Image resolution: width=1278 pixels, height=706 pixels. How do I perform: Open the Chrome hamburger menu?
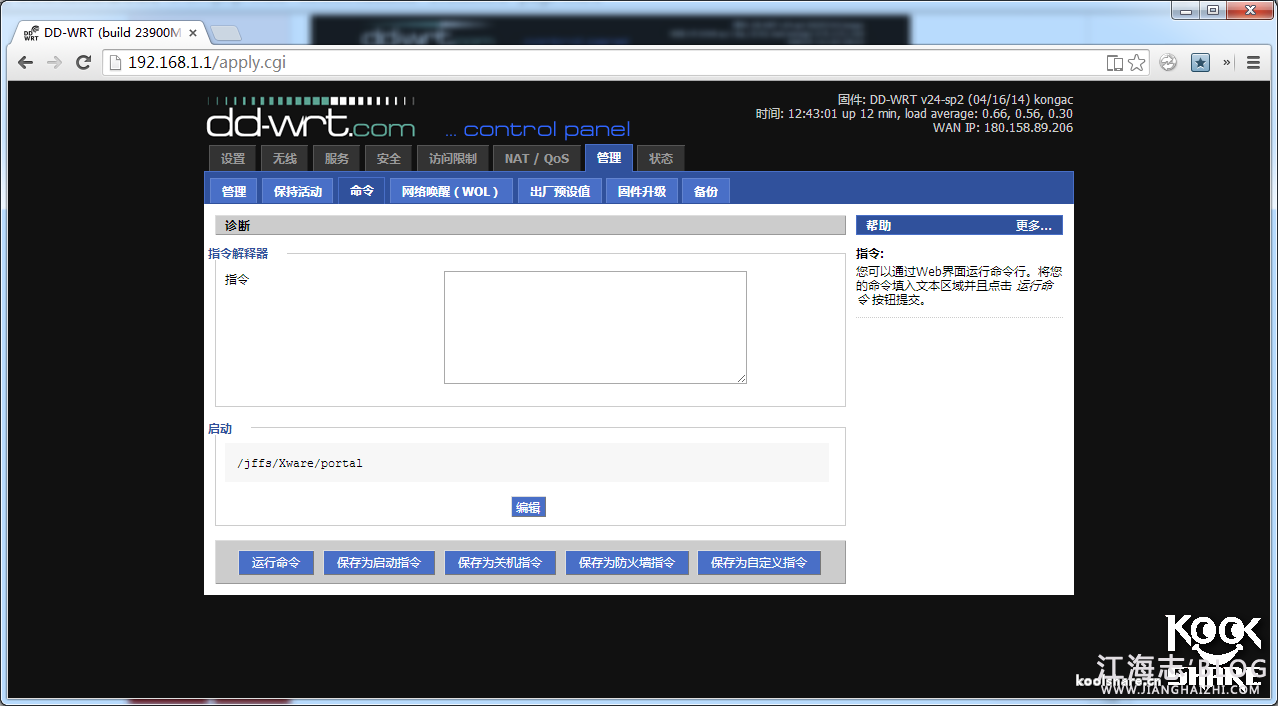(x=1253, y=63)
